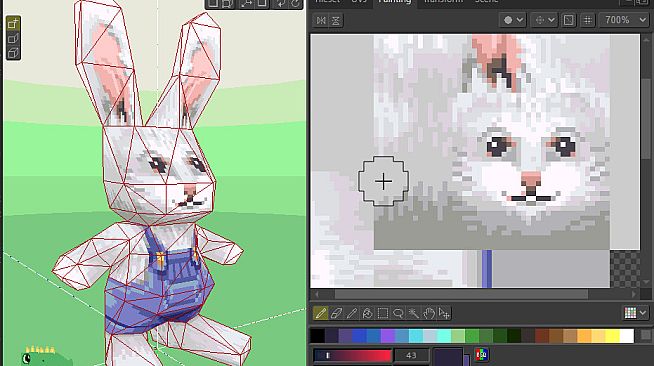Click the down scroll arrow beside canvas
654x366 pixels.
(647, 283)
